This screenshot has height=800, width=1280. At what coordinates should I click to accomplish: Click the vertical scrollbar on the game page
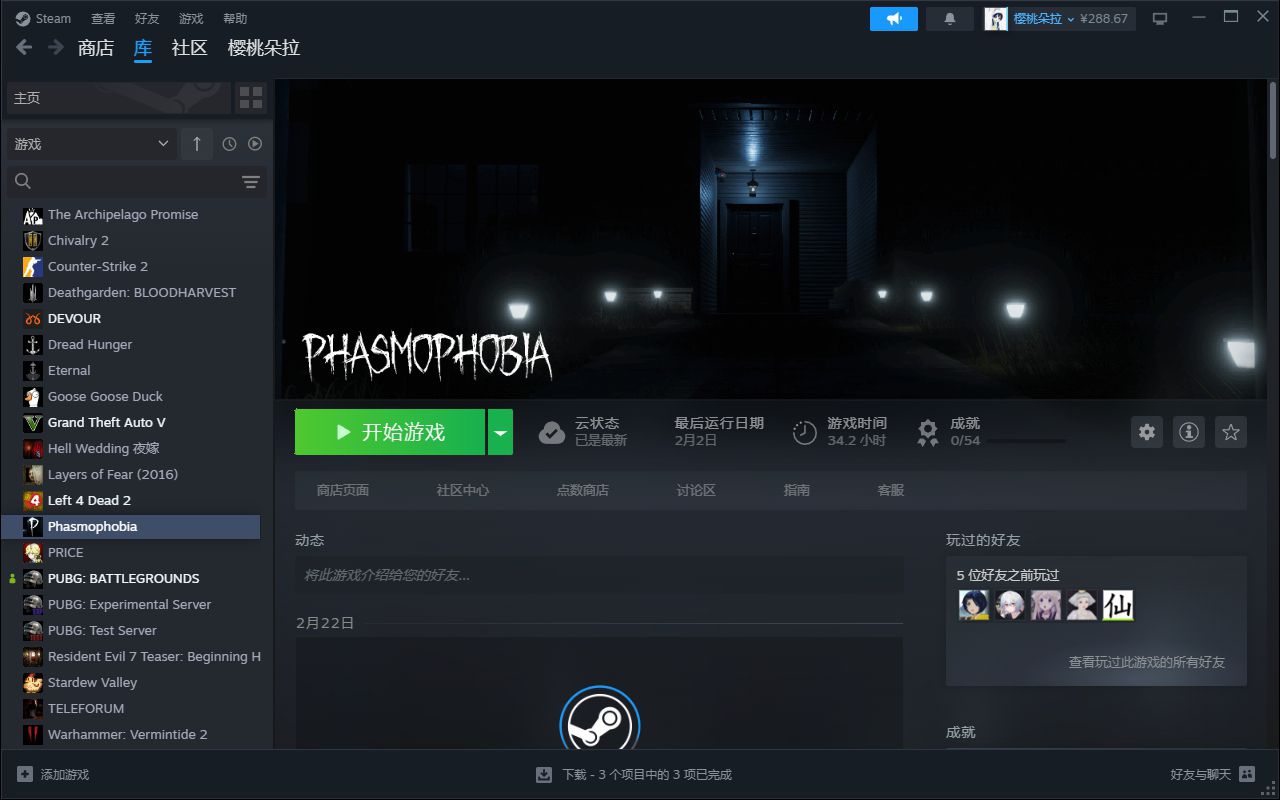coord(1273,120)
